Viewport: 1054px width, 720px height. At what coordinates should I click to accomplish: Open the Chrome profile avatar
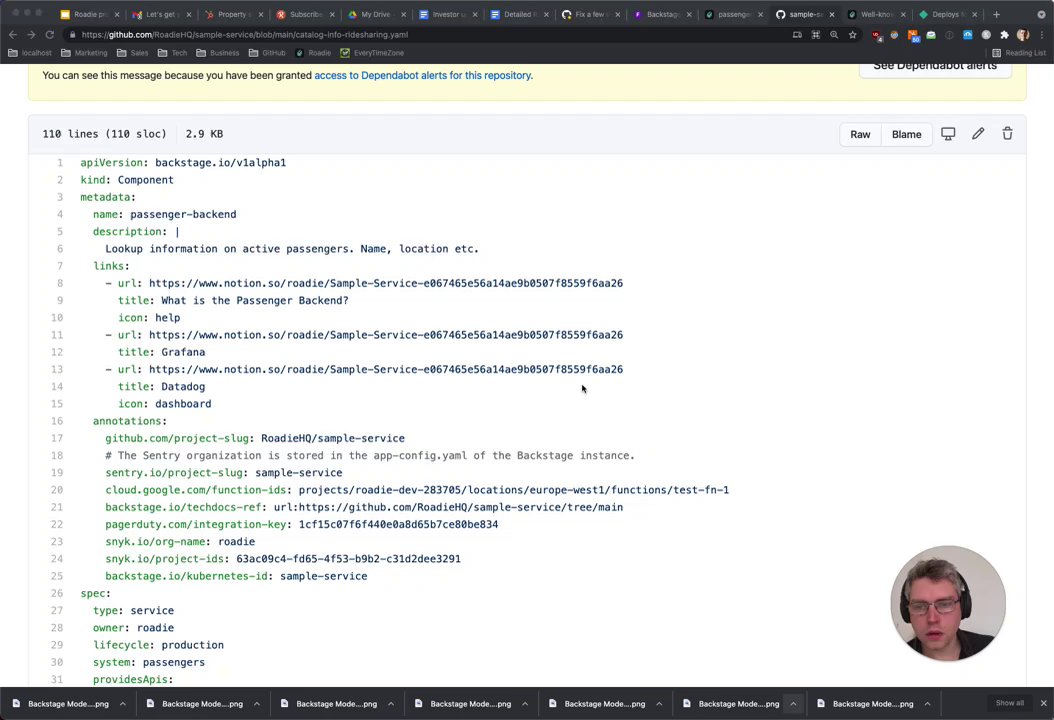click(x=1022, y=35)
